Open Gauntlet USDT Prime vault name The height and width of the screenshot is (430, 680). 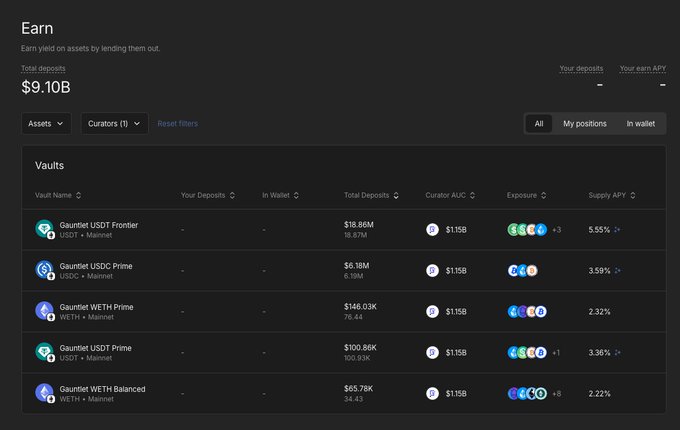click(x=96, y=347)
